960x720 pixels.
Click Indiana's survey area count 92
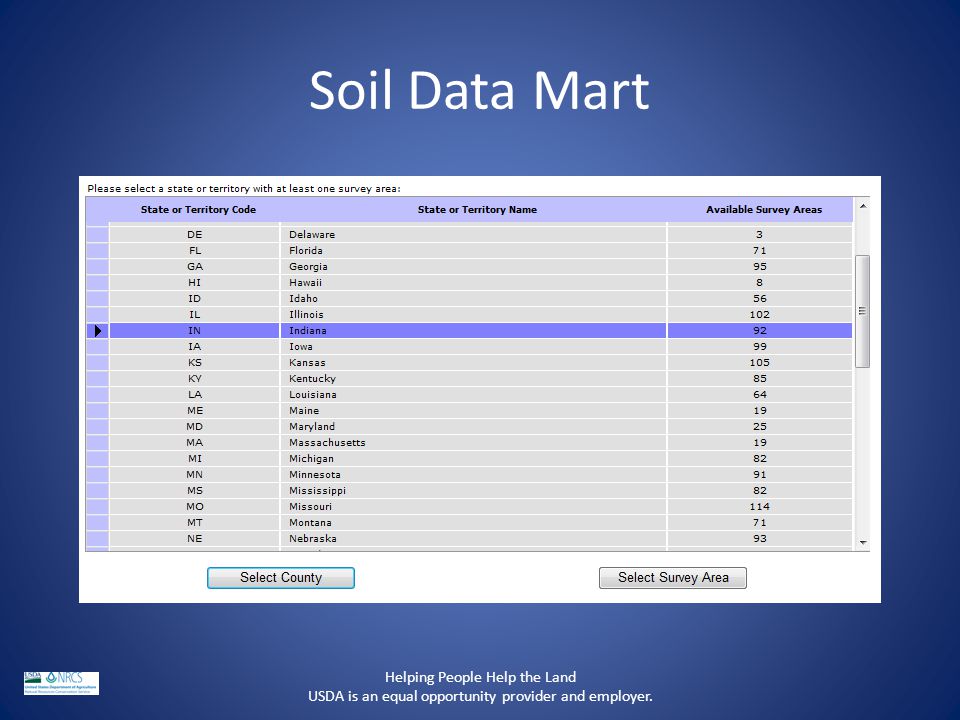click(760, 331)
